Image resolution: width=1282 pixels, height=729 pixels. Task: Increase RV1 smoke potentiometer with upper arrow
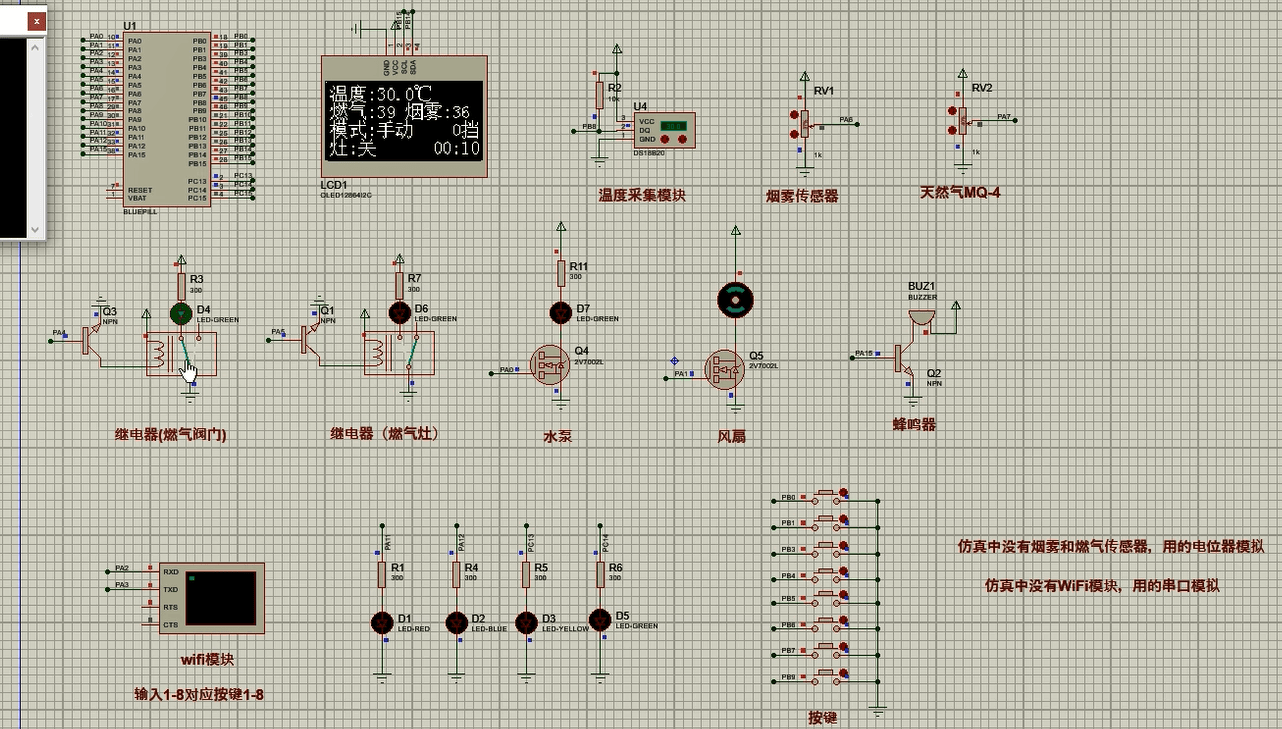point(795,112)
